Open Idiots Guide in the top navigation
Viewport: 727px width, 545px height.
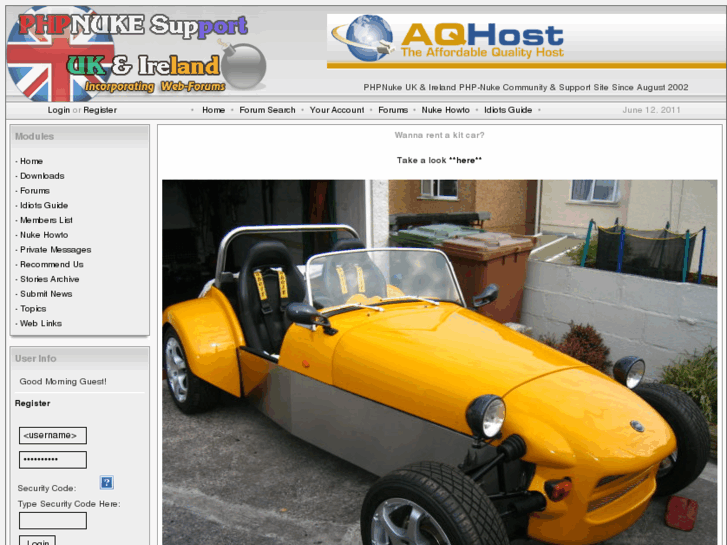[508, 110]
